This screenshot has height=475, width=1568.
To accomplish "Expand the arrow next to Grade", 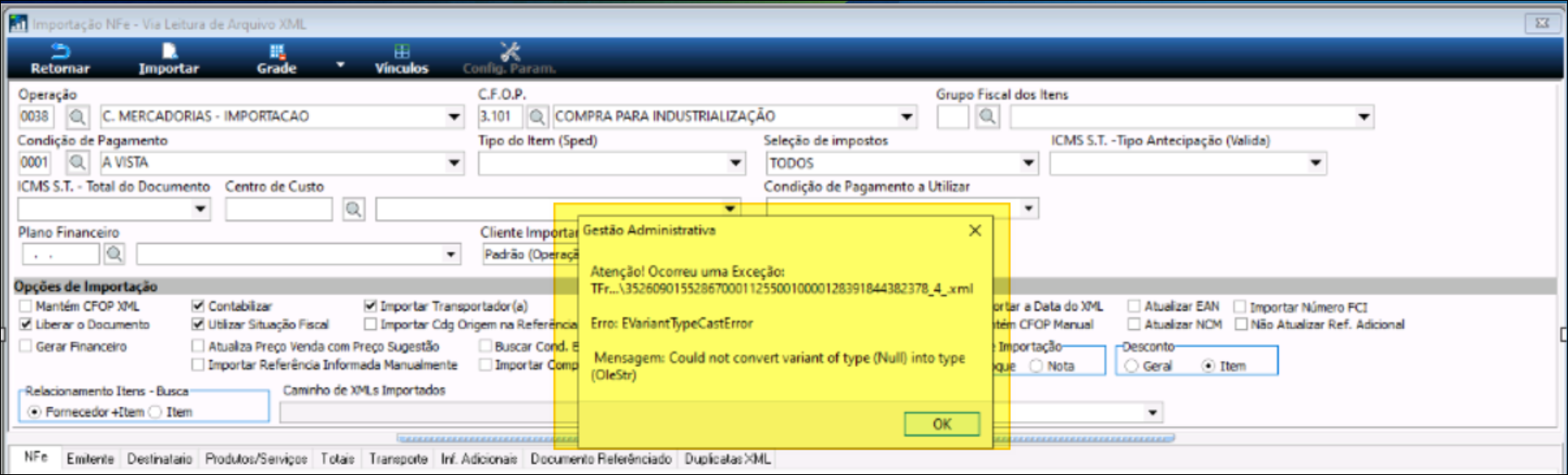I will point(340,64).
